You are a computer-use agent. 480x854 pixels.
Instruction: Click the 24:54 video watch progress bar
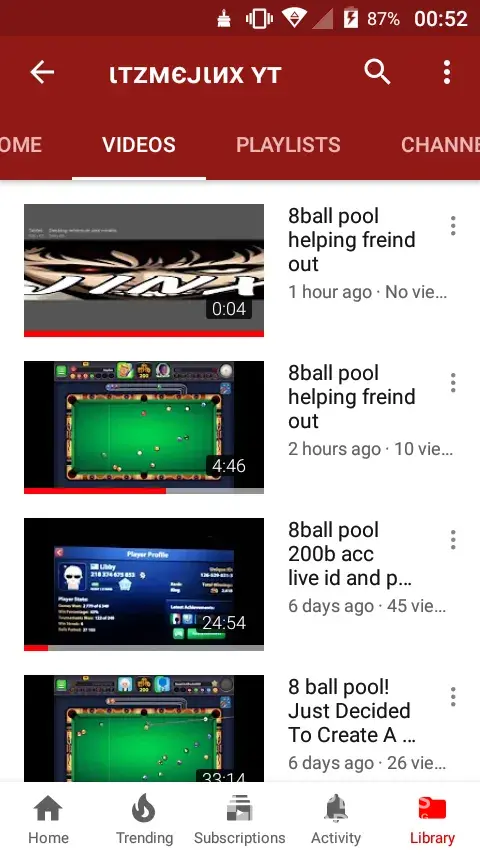(x=144, y=648)
